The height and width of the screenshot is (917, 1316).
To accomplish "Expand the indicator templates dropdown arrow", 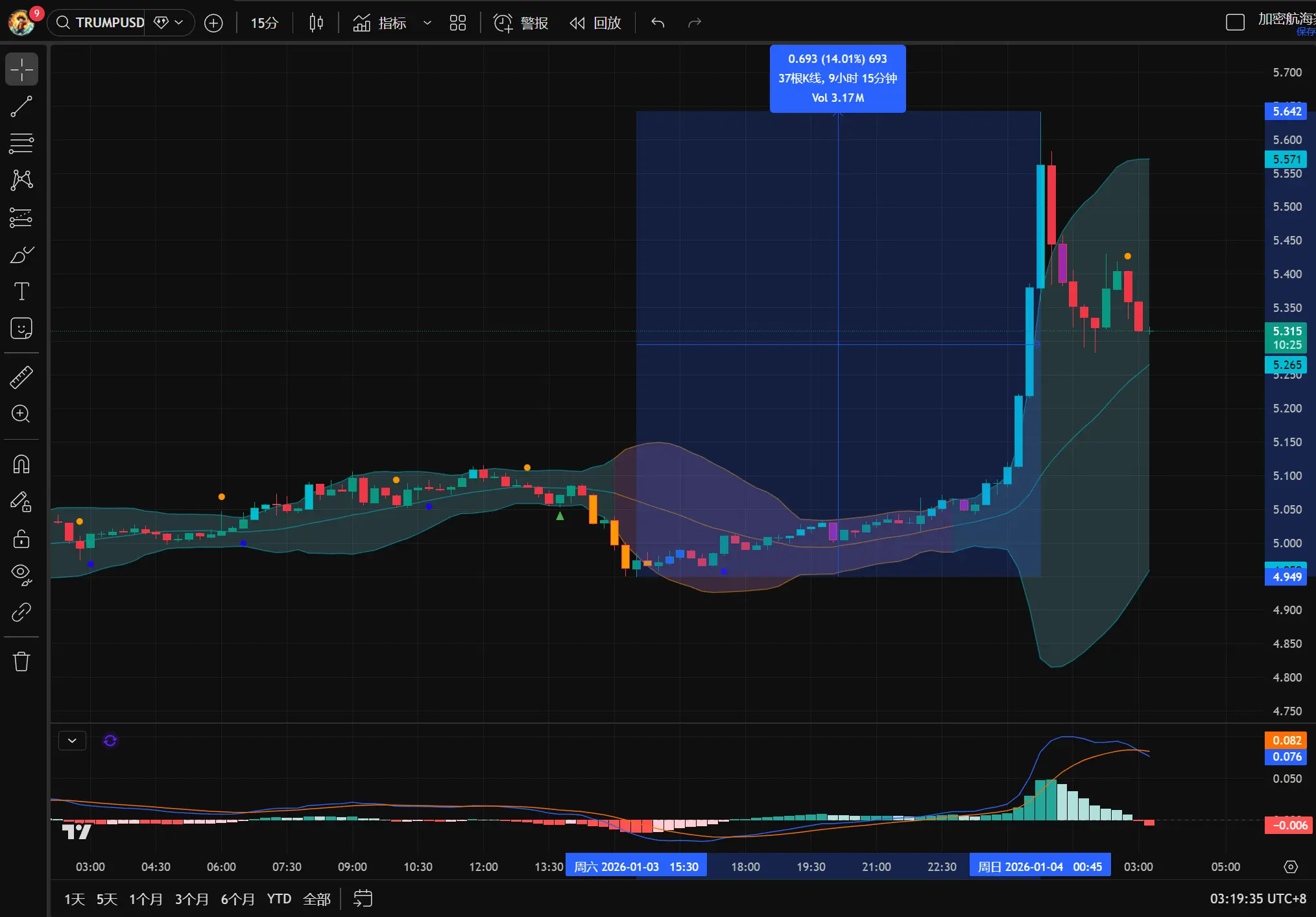I will tap(427, 23).
